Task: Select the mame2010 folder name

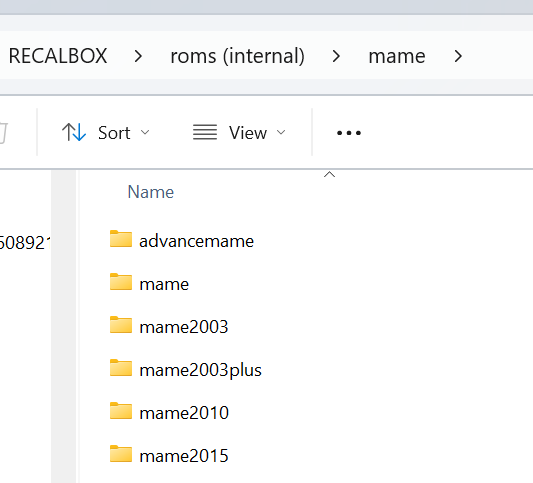Action: coord(184,413)
